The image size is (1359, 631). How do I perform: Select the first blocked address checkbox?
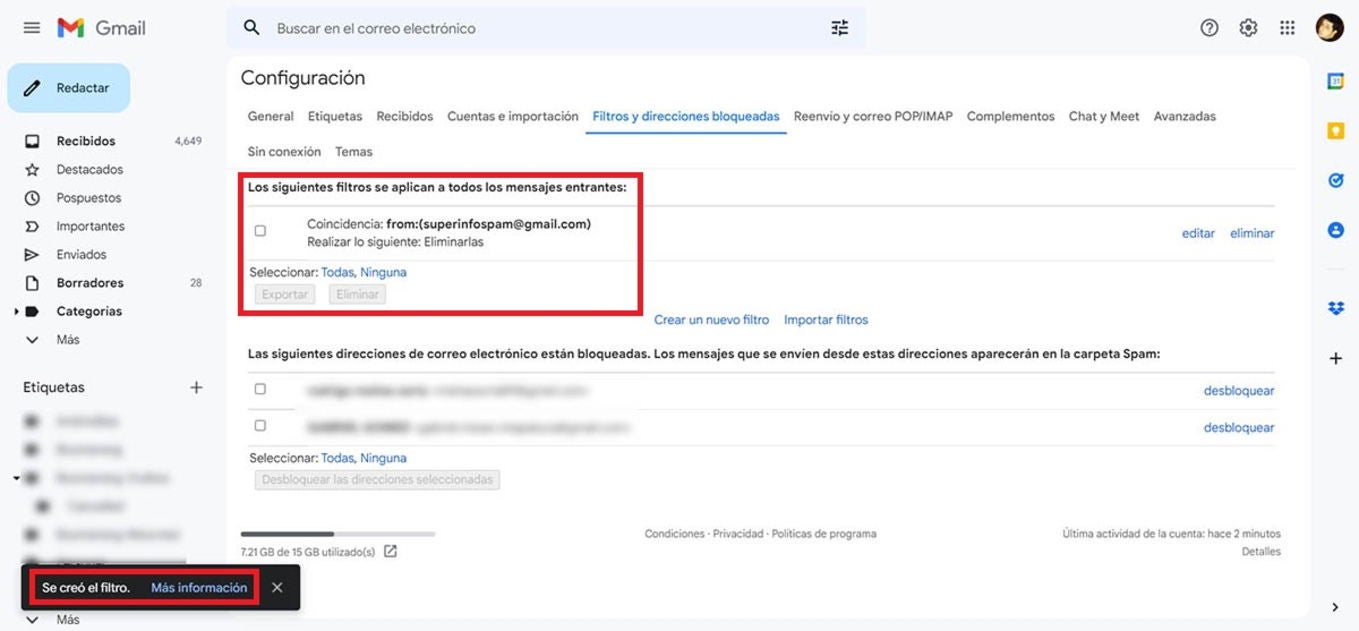tap(260, 390)
